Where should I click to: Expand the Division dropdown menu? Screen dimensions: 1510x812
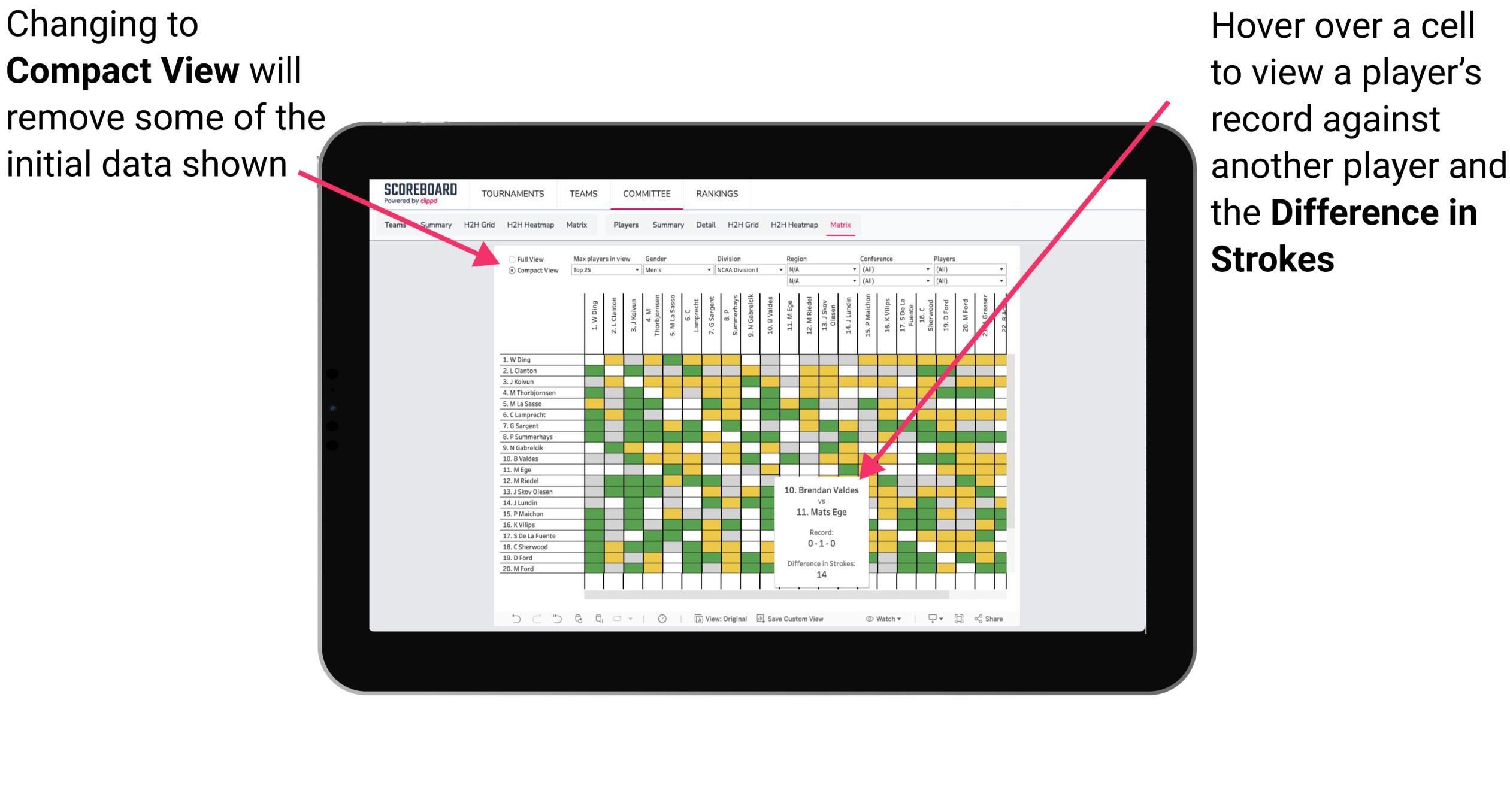tap(783, 270)
